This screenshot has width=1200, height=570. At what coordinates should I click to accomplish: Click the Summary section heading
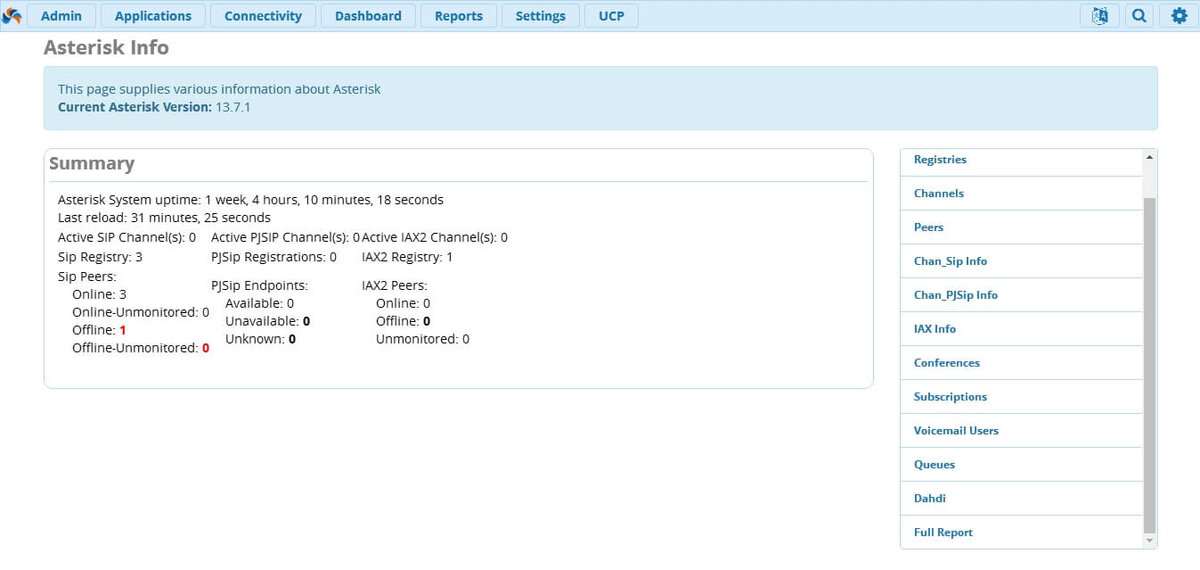(91, 164)
